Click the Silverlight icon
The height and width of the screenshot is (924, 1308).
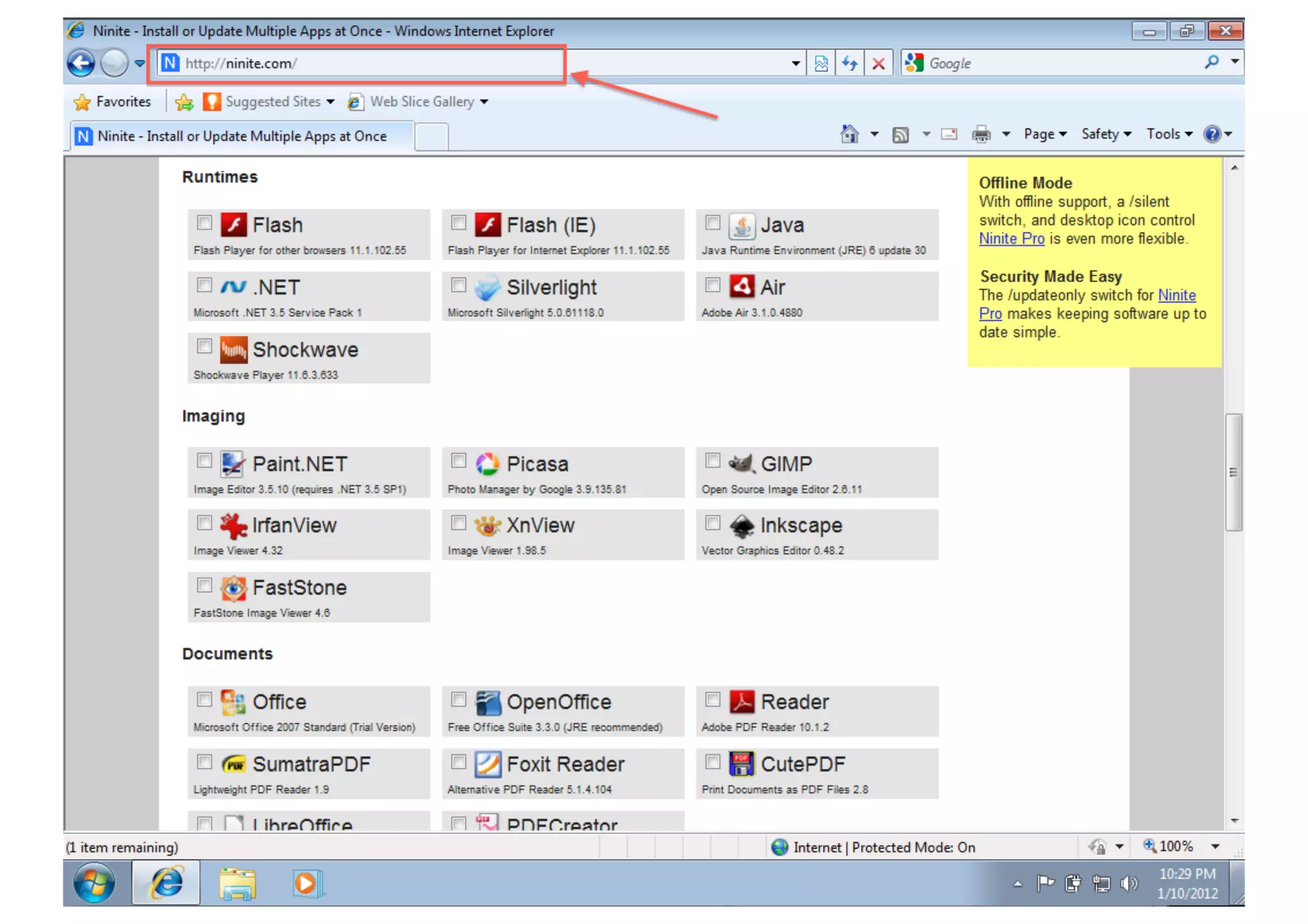(x=487, y=287)
